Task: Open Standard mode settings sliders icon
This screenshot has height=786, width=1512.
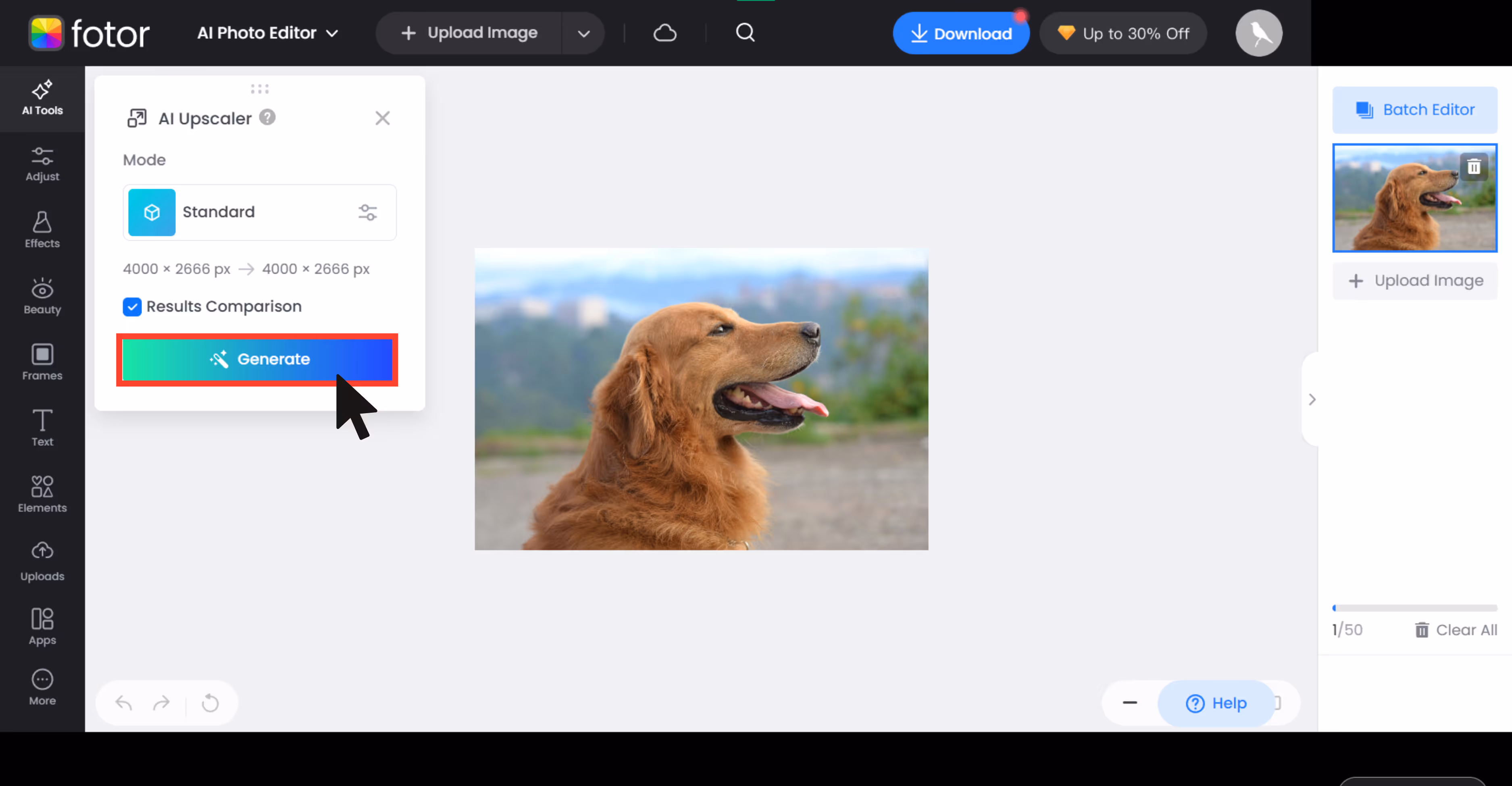Action: coord(368,212)
